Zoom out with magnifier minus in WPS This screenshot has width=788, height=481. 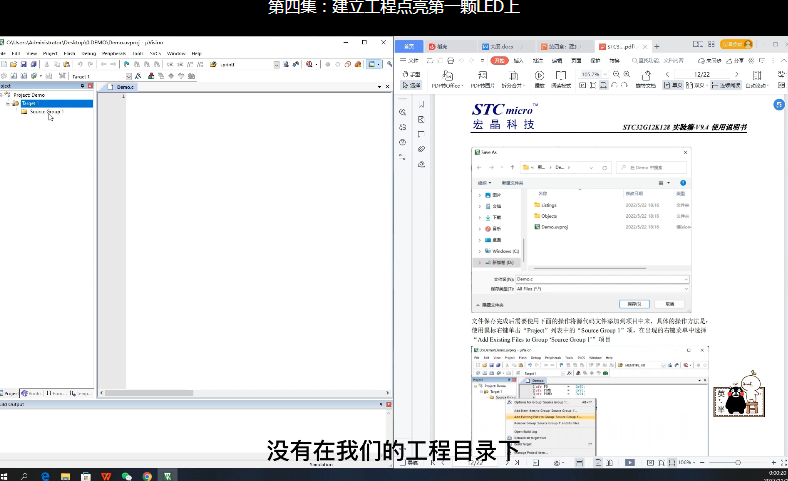[616, 74]
